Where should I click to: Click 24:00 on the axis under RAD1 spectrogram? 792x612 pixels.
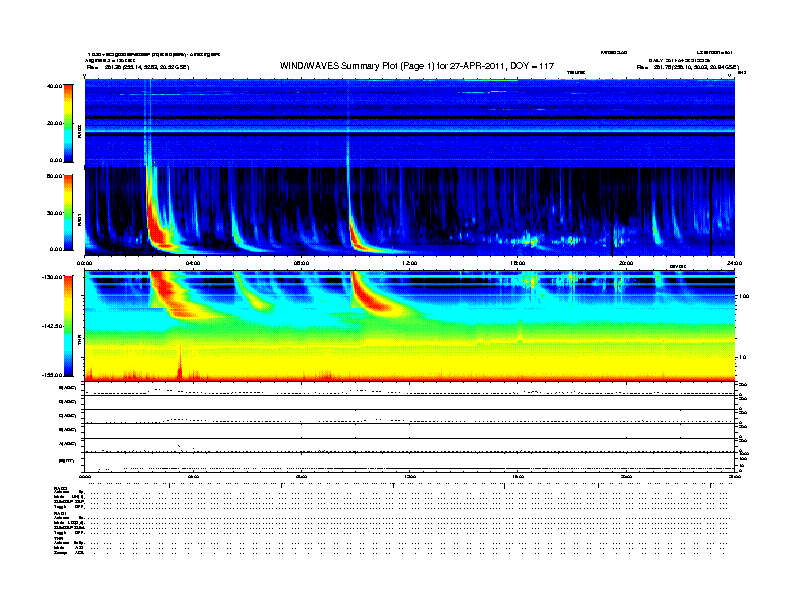734,263
